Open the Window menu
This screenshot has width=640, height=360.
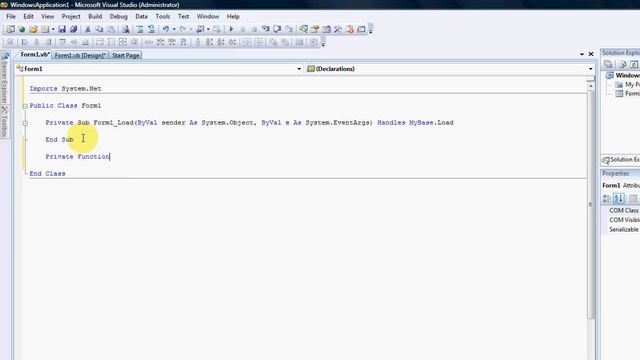(x=208, y=16)
